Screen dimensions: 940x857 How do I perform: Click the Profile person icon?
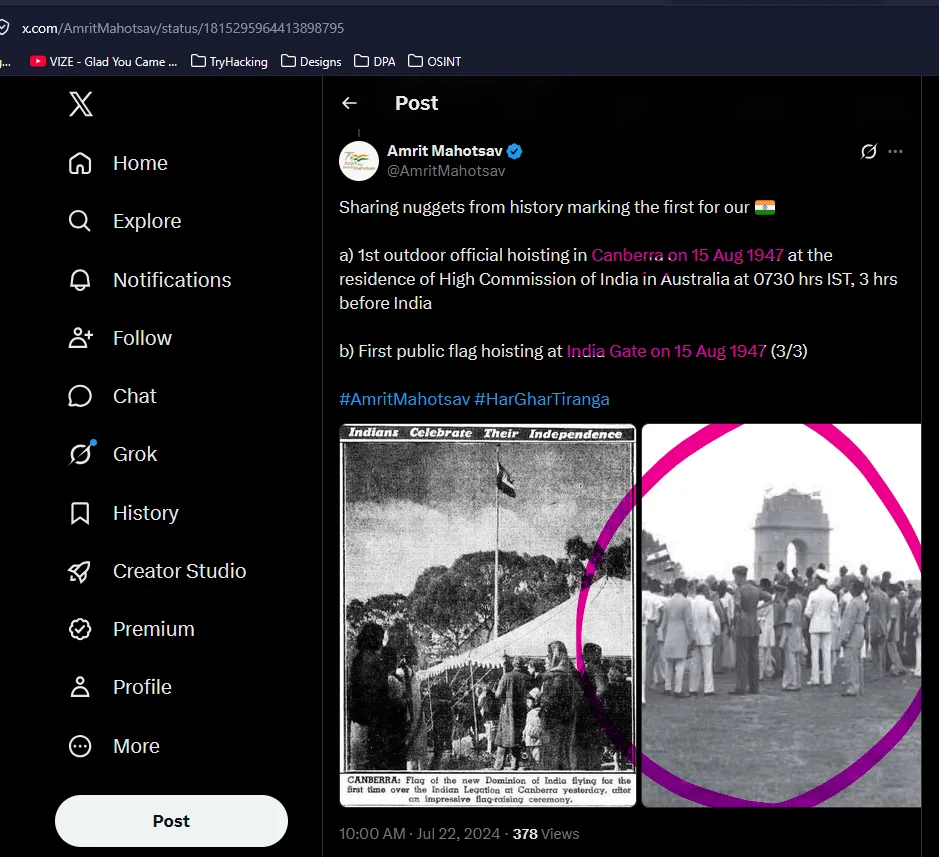[80, 687]
